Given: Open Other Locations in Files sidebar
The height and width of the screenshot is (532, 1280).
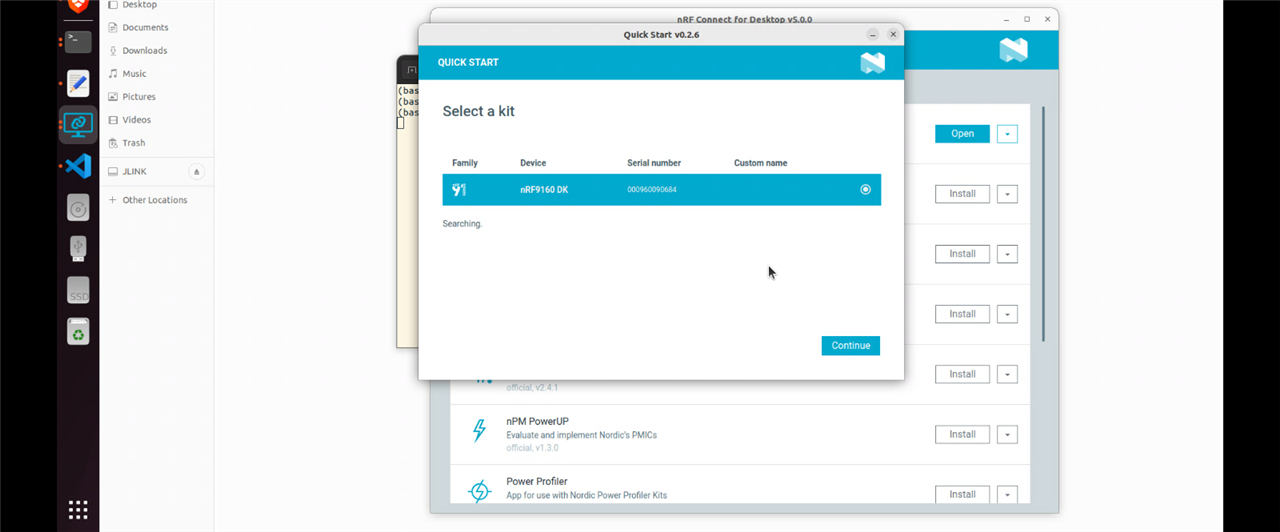Looking at the screenshot, I should click(154, 200).
